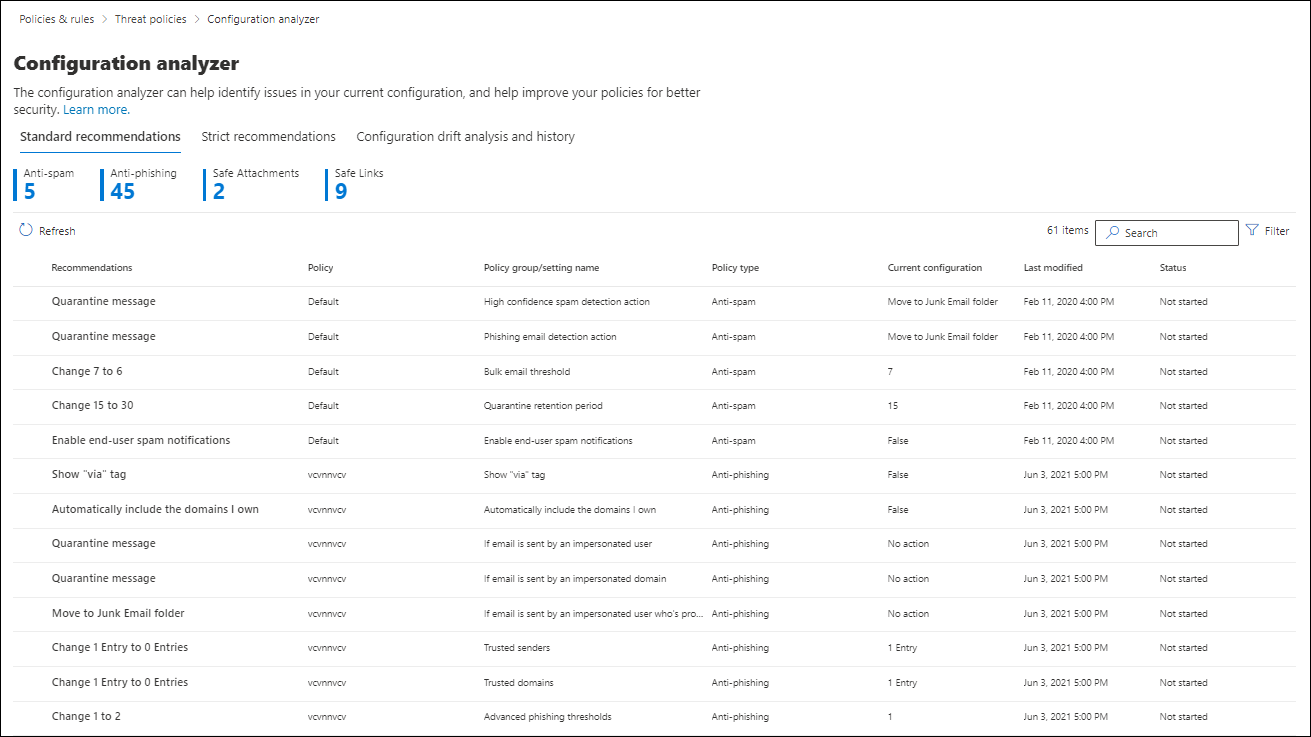Screen dimensions: 1311x737
Task: Sort by Recommendations column header
Action: [92, 268]
